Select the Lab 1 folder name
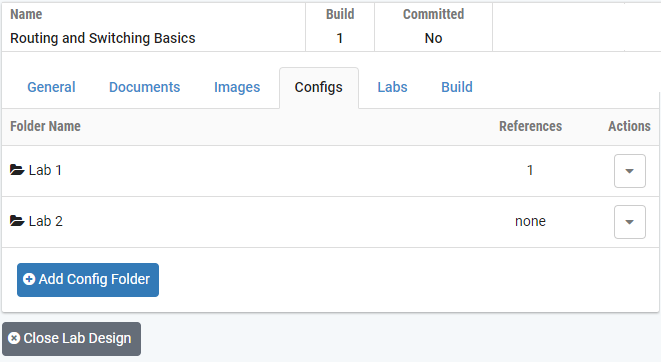 46,170
